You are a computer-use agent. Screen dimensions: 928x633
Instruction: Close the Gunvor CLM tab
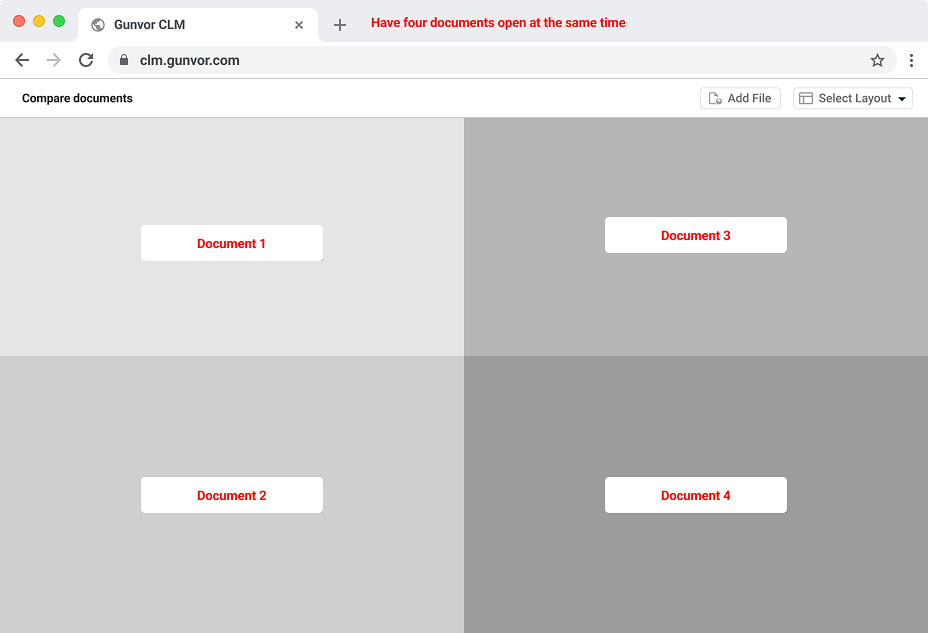pos(299,25)
